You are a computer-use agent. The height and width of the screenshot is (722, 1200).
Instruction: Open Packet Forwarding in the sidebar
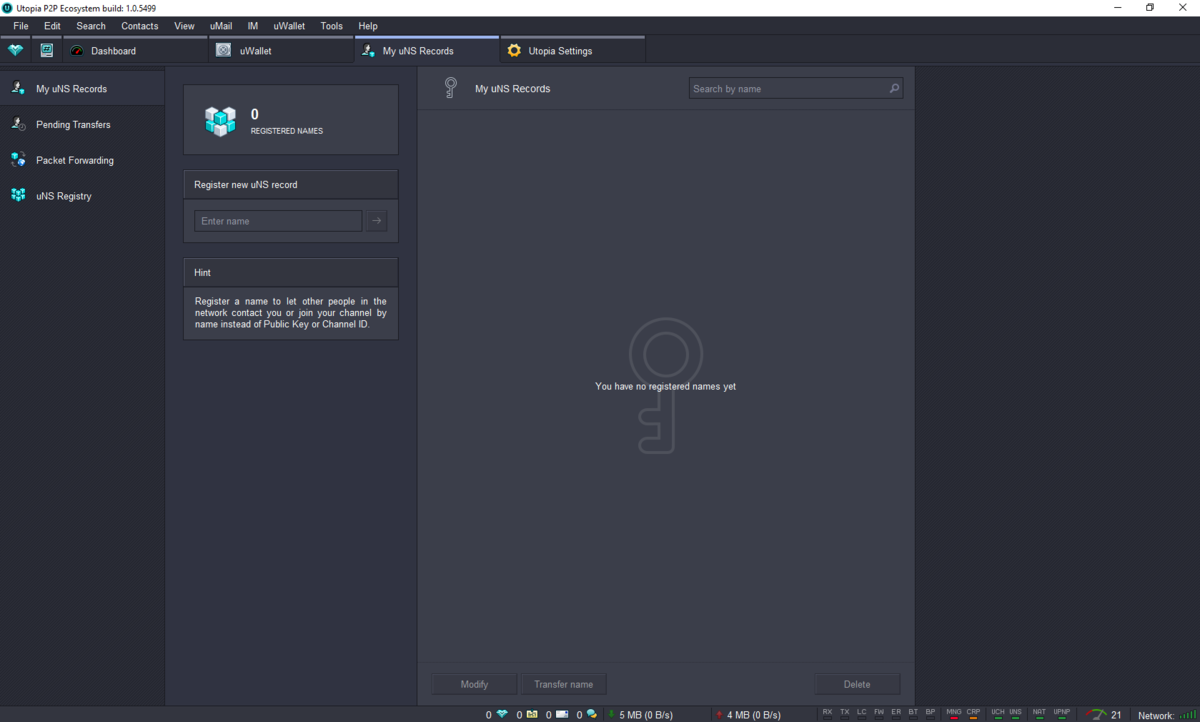82,160
